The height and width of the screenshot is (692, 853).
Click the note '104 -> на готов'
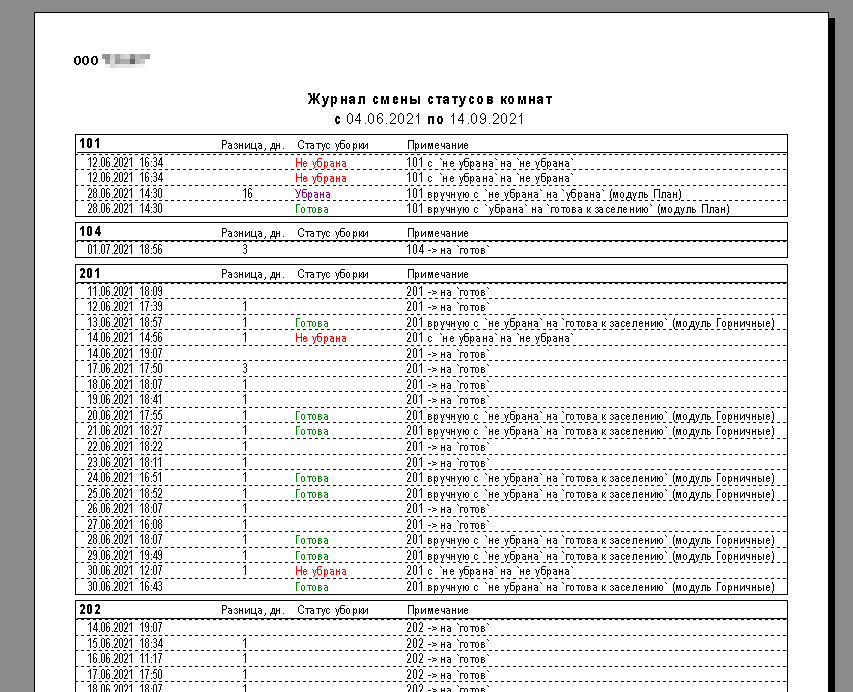[x=448, y=250]
